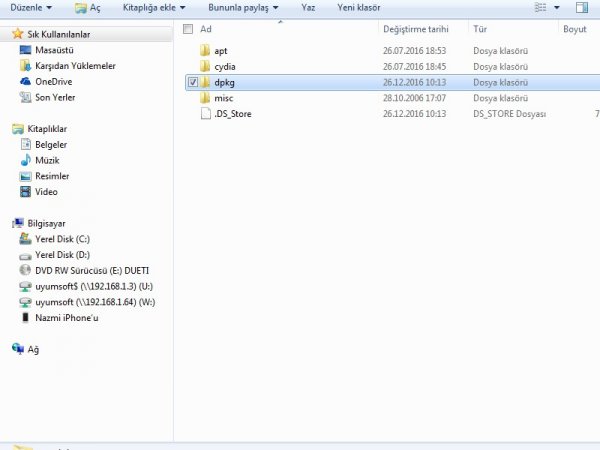Create a folder with Yeni klasör

(359, 7)
